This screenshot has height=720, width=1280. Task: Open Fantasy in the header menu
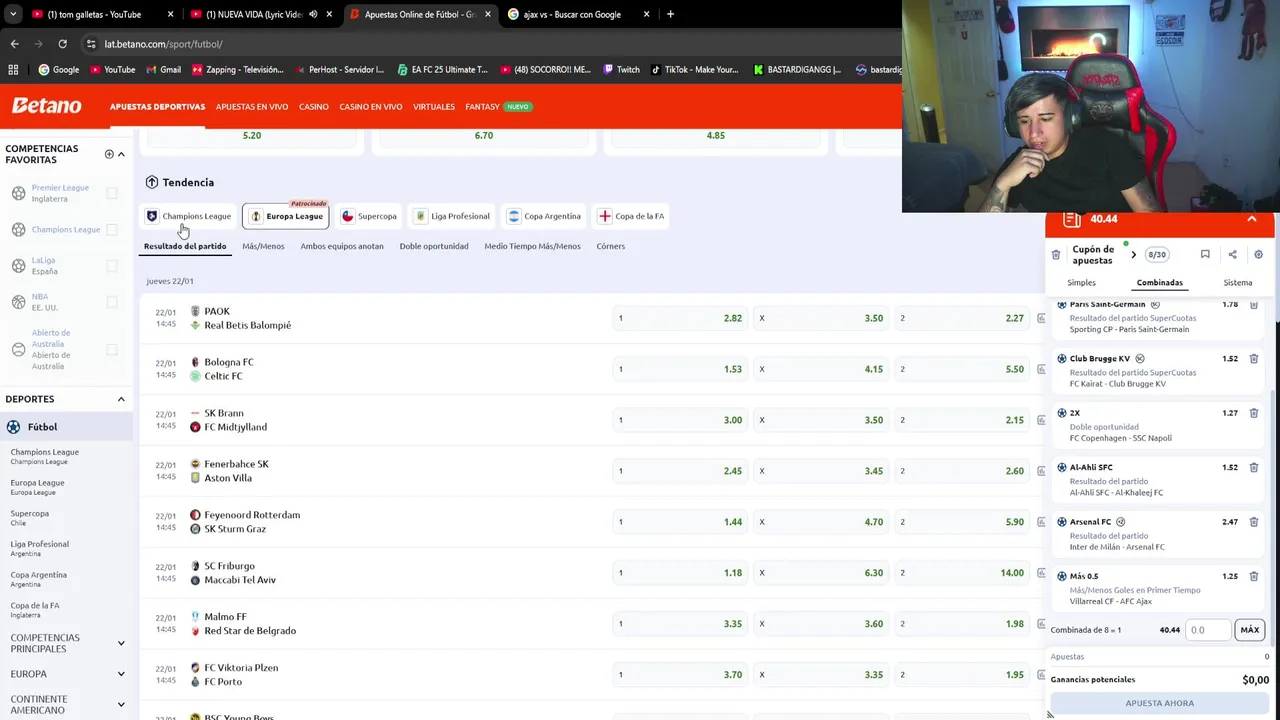click(482, 107)
